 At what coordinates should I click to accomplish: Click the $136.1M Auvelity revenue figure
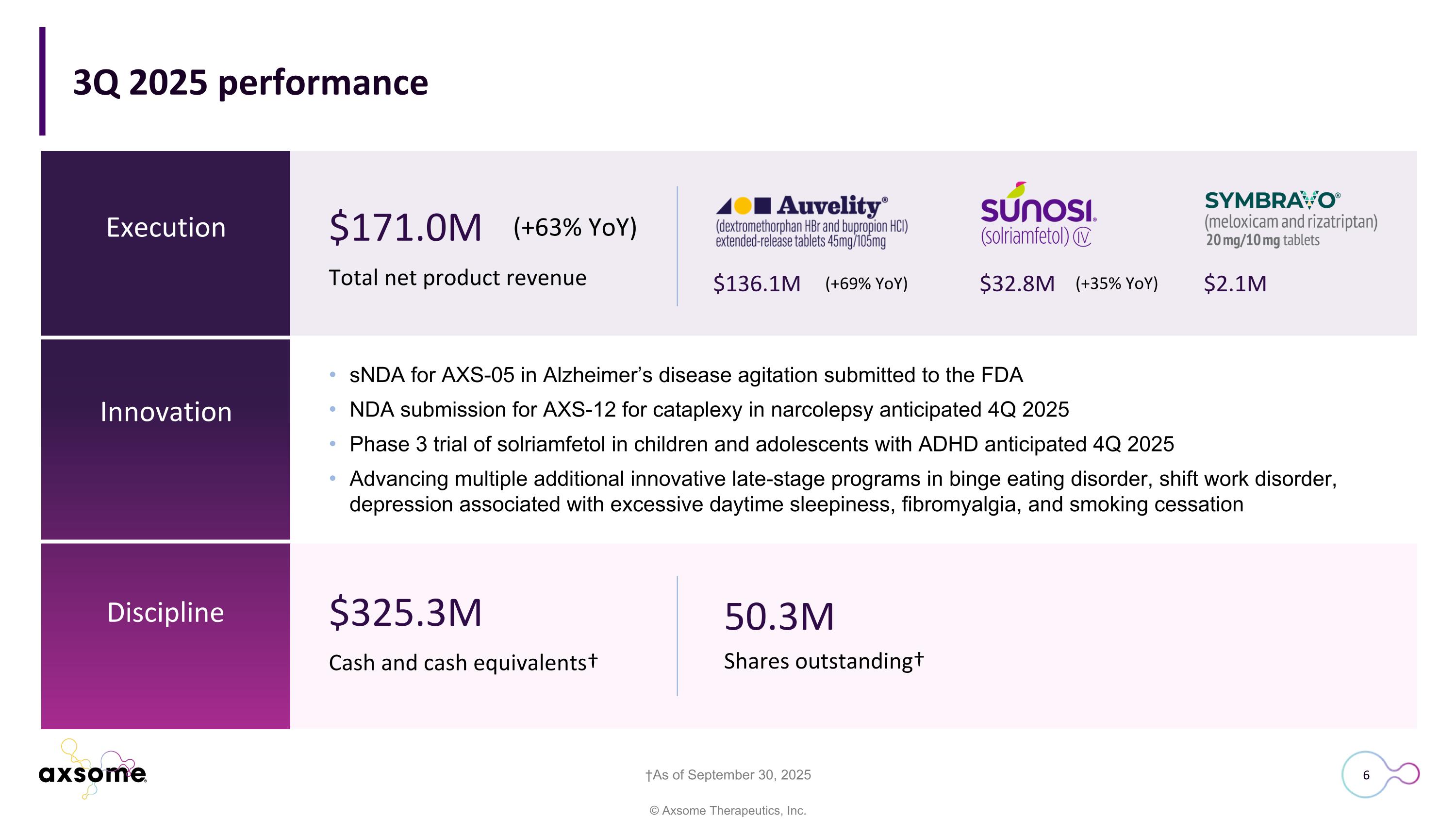(x=756, y=284)
